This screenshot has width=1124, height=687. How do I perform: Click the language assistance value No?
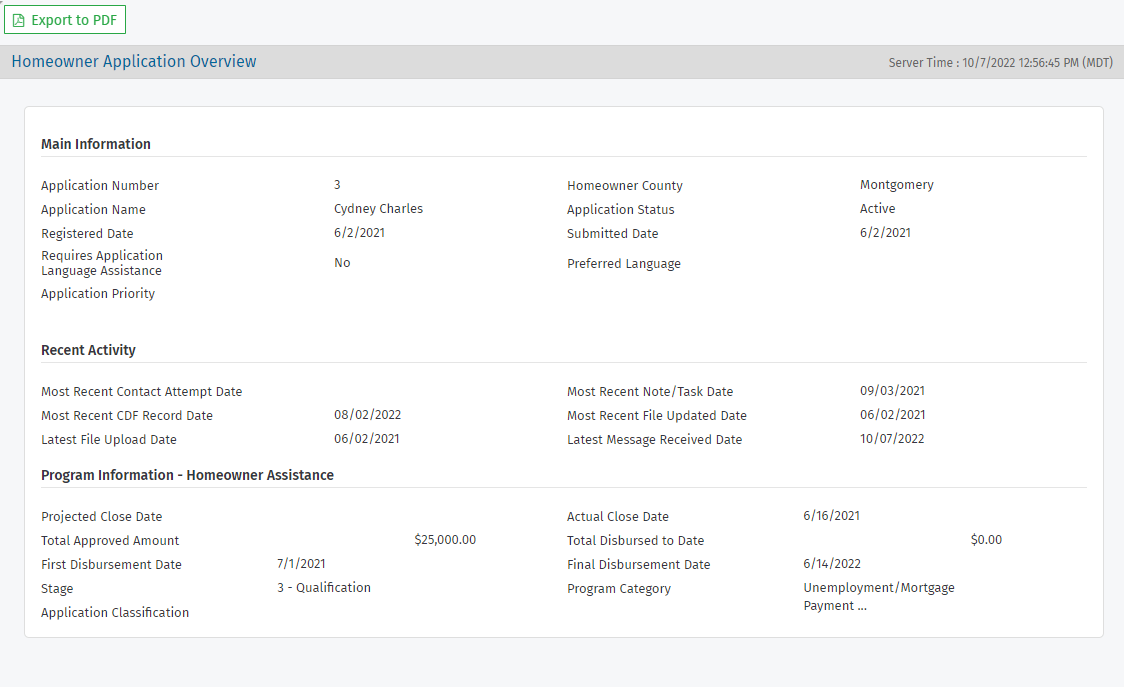point(342,263)
